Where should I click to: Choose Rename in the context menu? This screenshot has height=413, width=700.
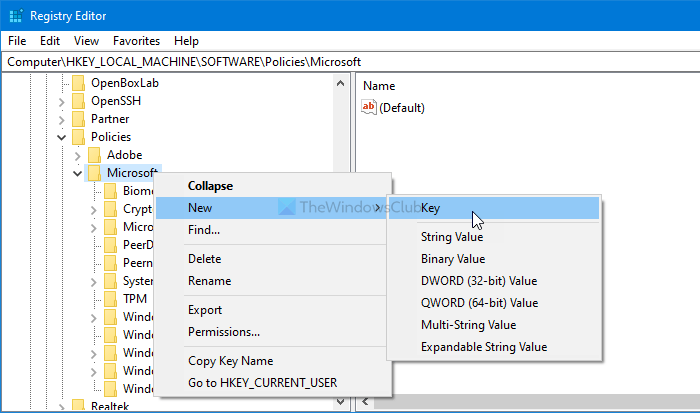[x=274, y=281]
